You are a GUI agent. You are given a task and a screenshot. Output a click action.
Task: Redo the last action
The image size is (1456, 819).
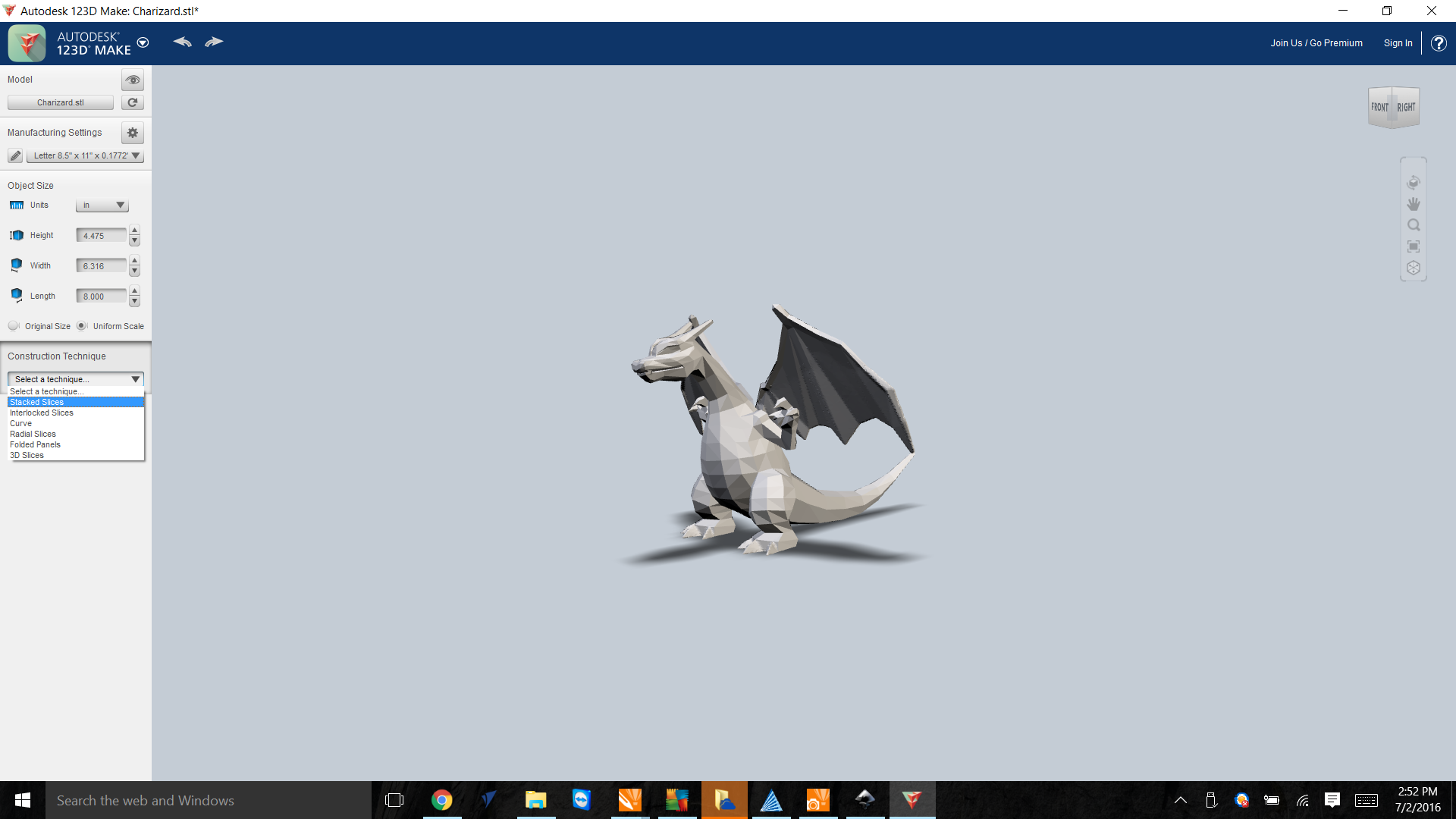(214, 42)
